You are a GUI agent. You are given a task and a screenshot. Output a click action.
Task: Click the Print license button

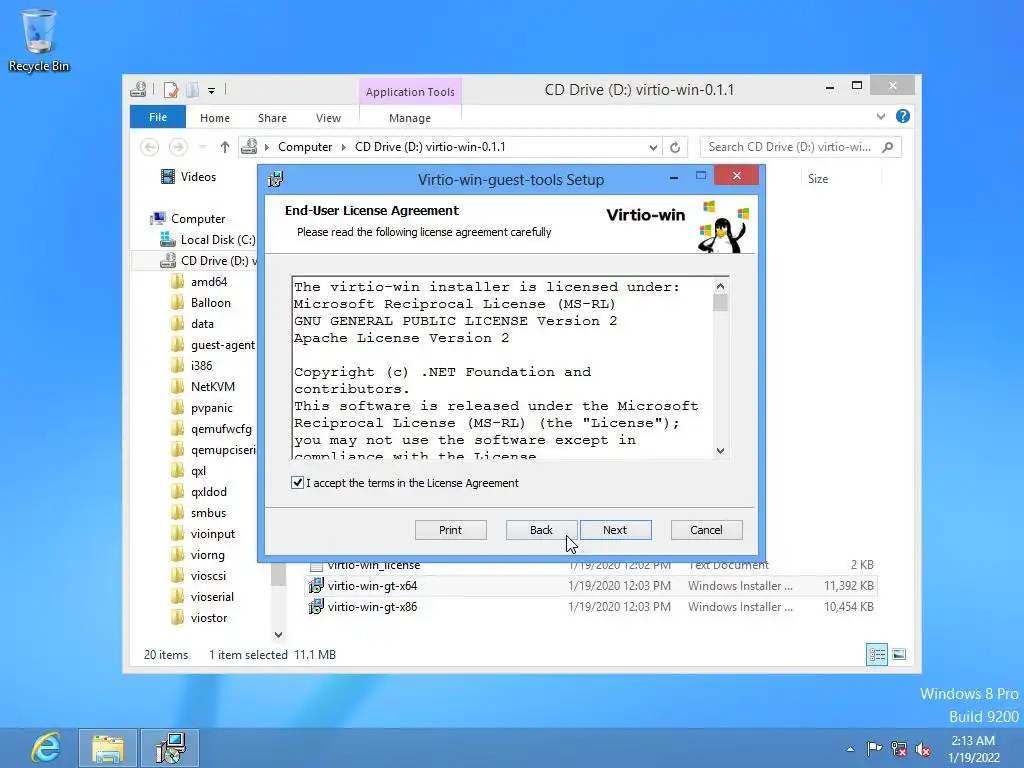[x=451, y=530]
